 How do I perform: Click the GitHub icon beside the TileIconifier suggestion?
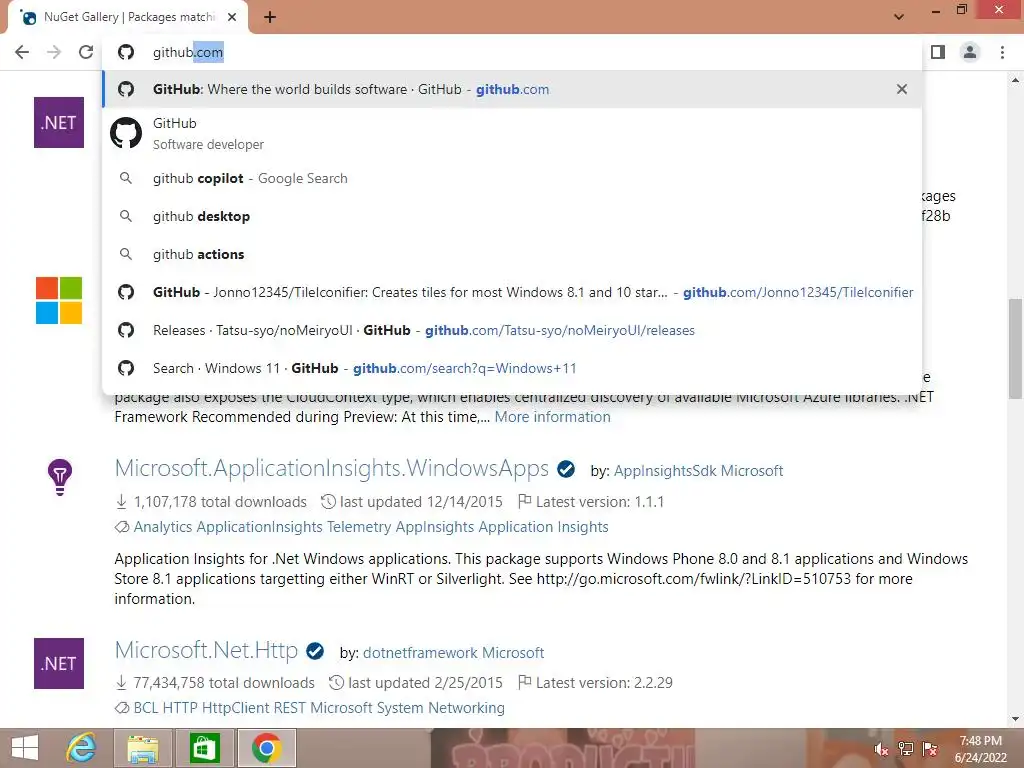coord(126,292)
